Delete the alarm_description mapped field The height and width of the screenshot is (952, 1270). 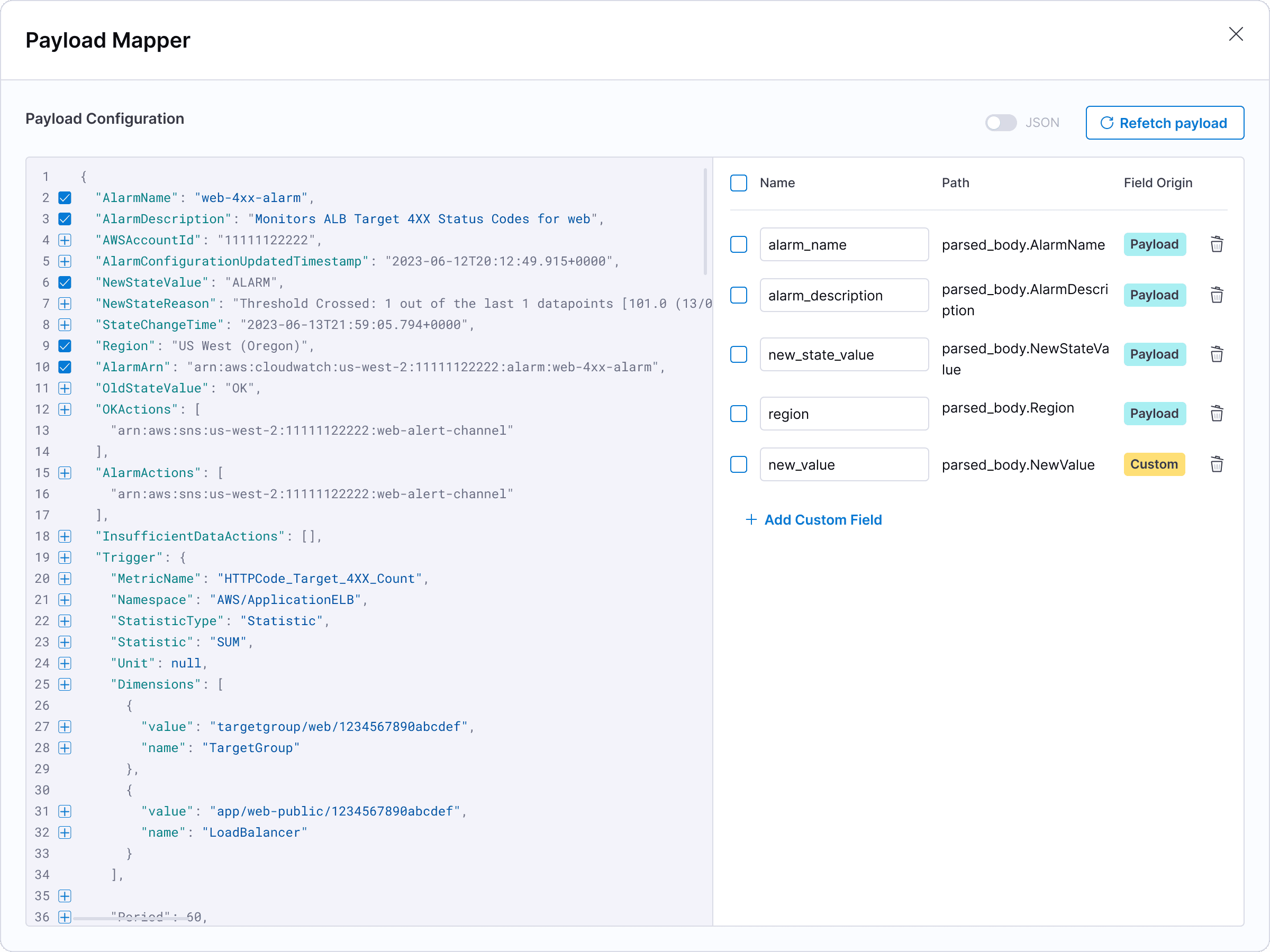coord(1216,296)
